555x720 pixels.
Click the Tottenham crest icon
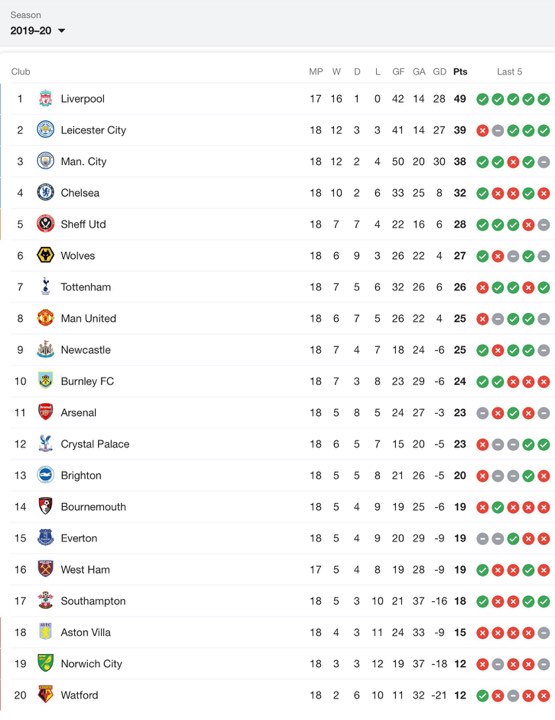point(45,287)
